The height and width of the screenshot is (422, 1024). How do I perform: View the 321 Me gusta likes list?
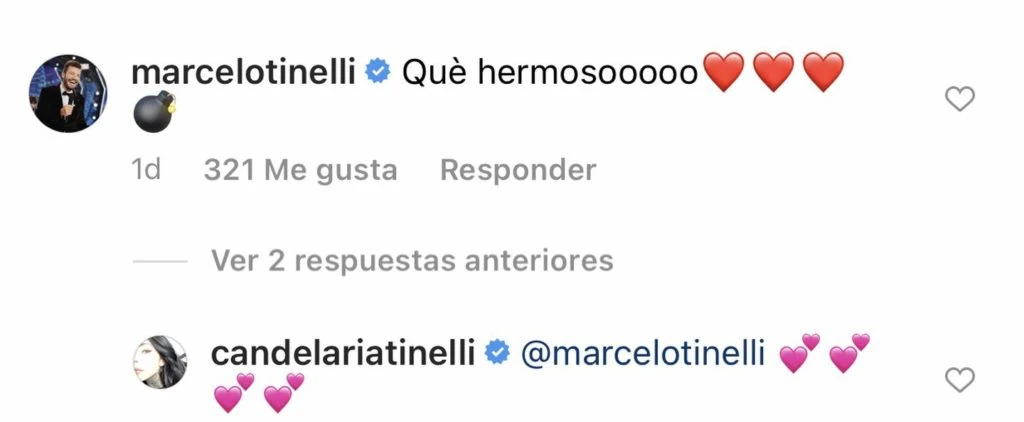pyautogui.click(x=300, y=170)
